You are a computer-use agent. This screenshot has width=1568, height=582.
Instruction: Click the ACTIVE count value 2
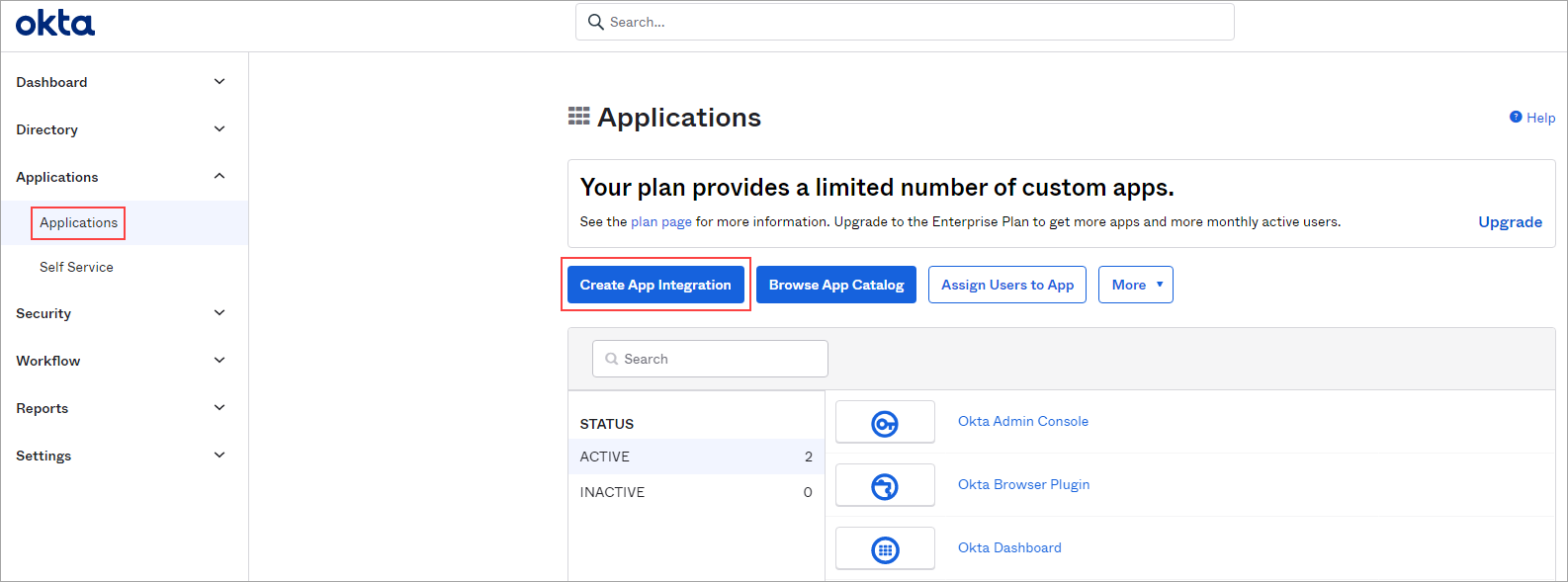click(809, 457)
